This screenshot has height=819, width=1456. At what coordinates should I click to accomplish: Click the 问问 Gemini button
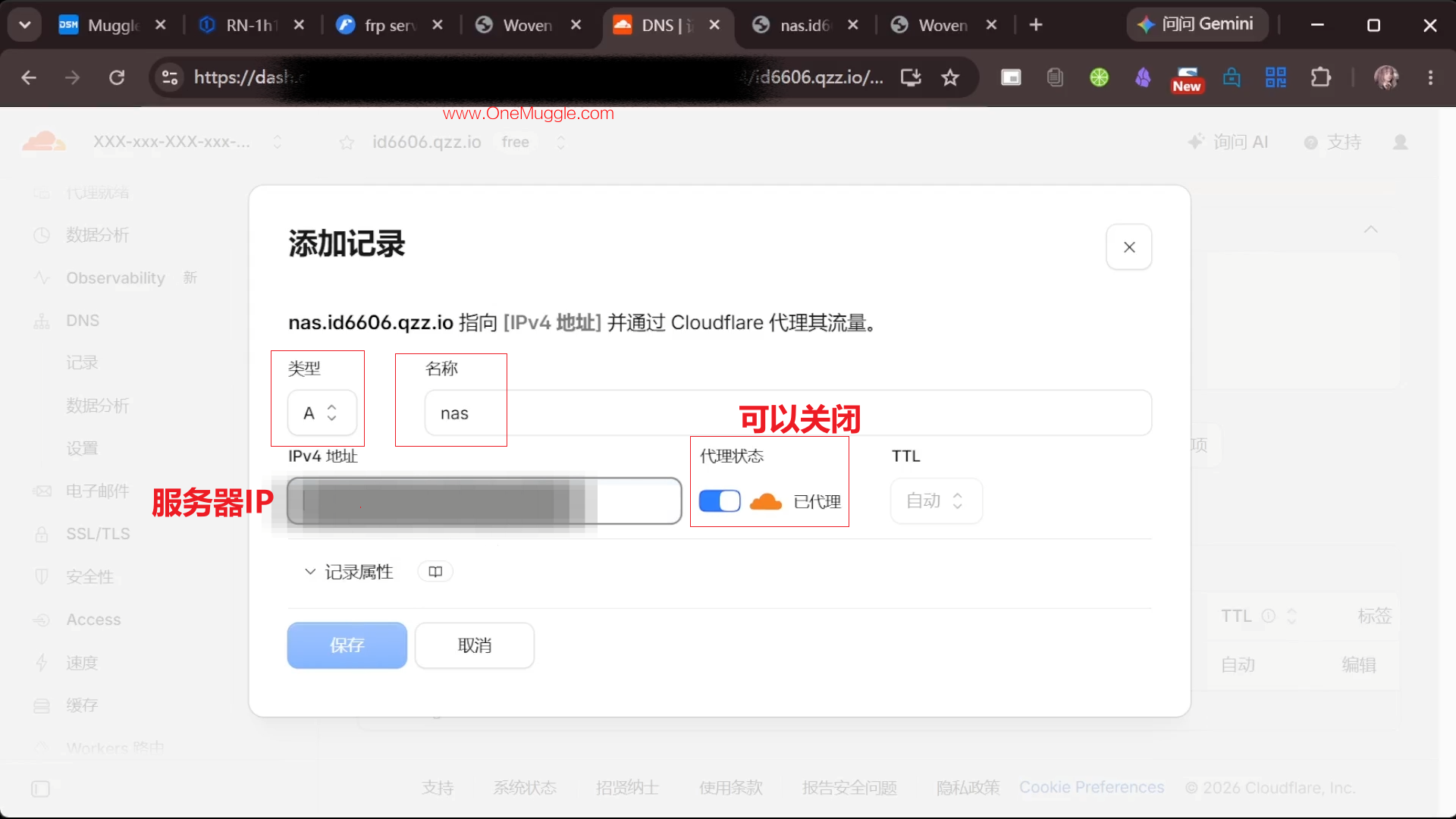pyautogui.click(x=1197, y=24)
